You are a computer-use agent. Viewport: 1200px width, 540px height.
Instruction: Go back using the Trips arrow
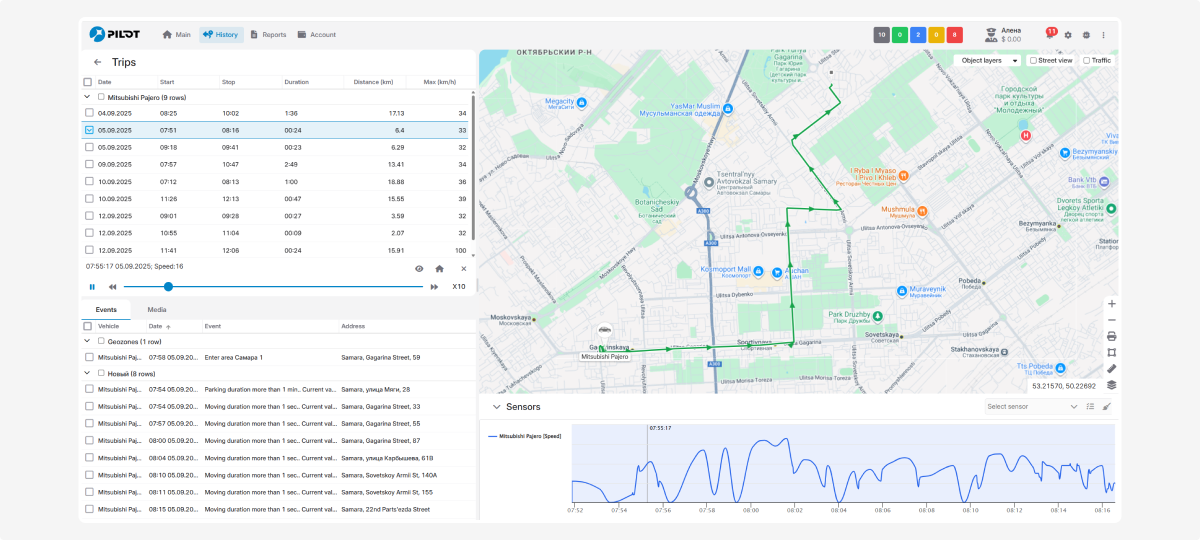pyautogui.click(x=97, y=62)
